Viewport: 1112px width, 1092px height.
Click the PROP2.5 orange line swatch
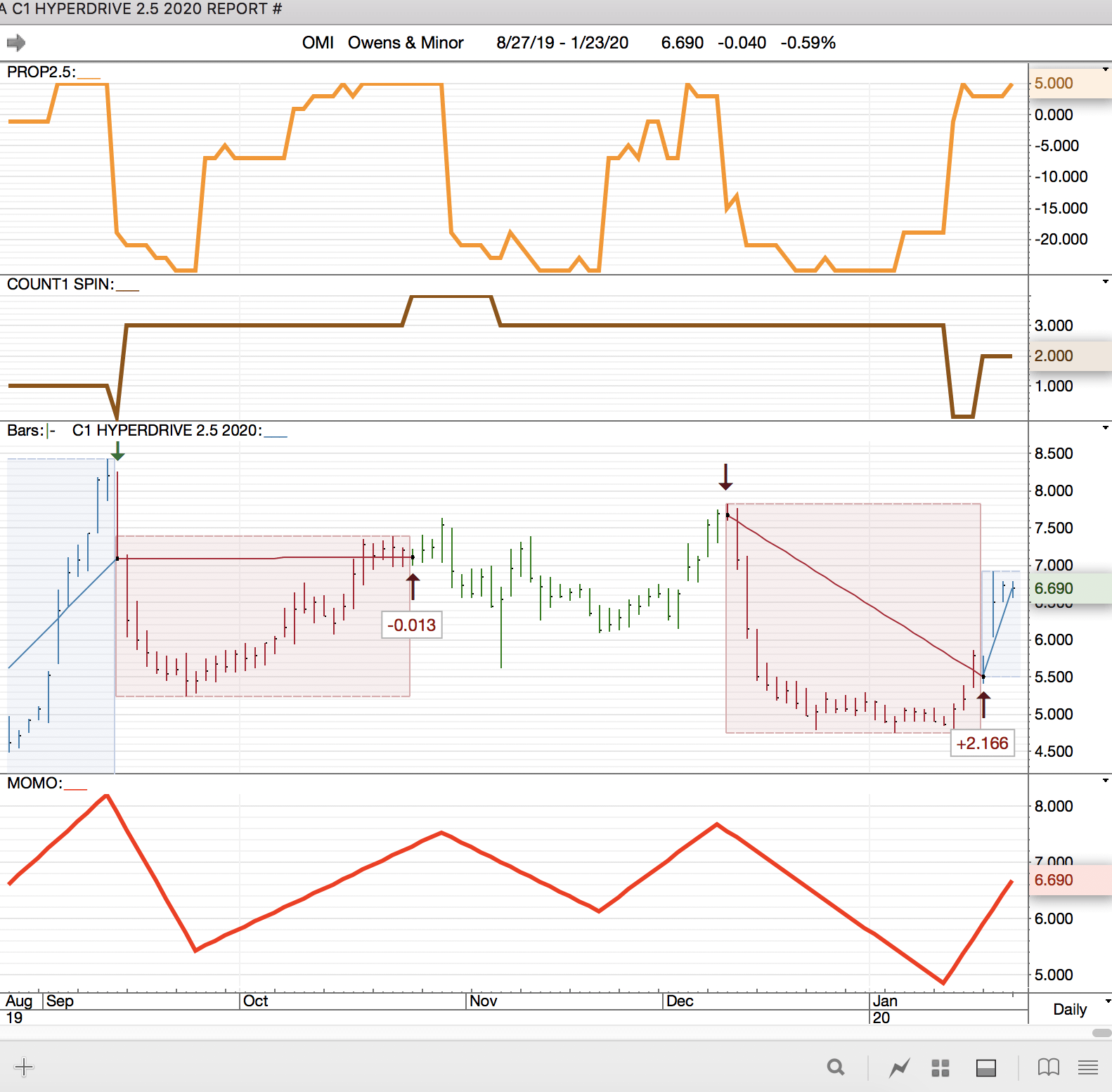(x=89, y=77)
